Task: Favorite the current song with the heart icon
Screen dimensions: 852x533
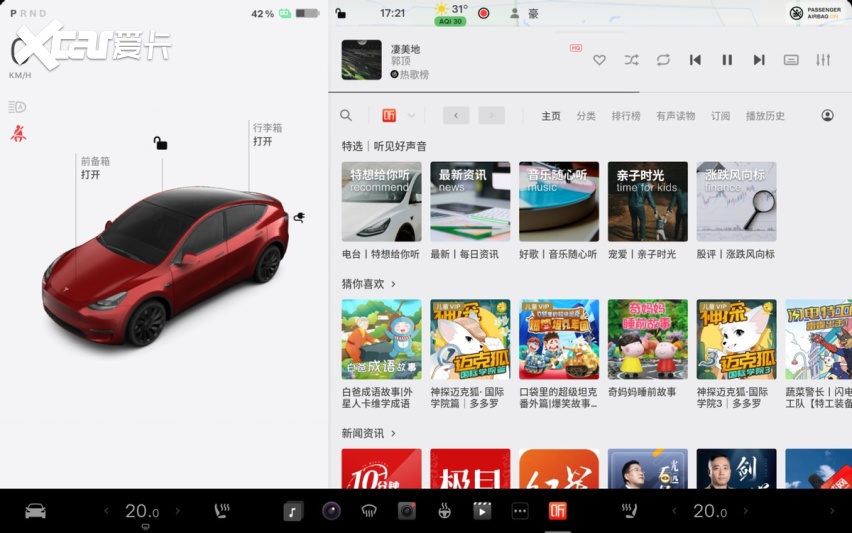Action: pos(599,60)
